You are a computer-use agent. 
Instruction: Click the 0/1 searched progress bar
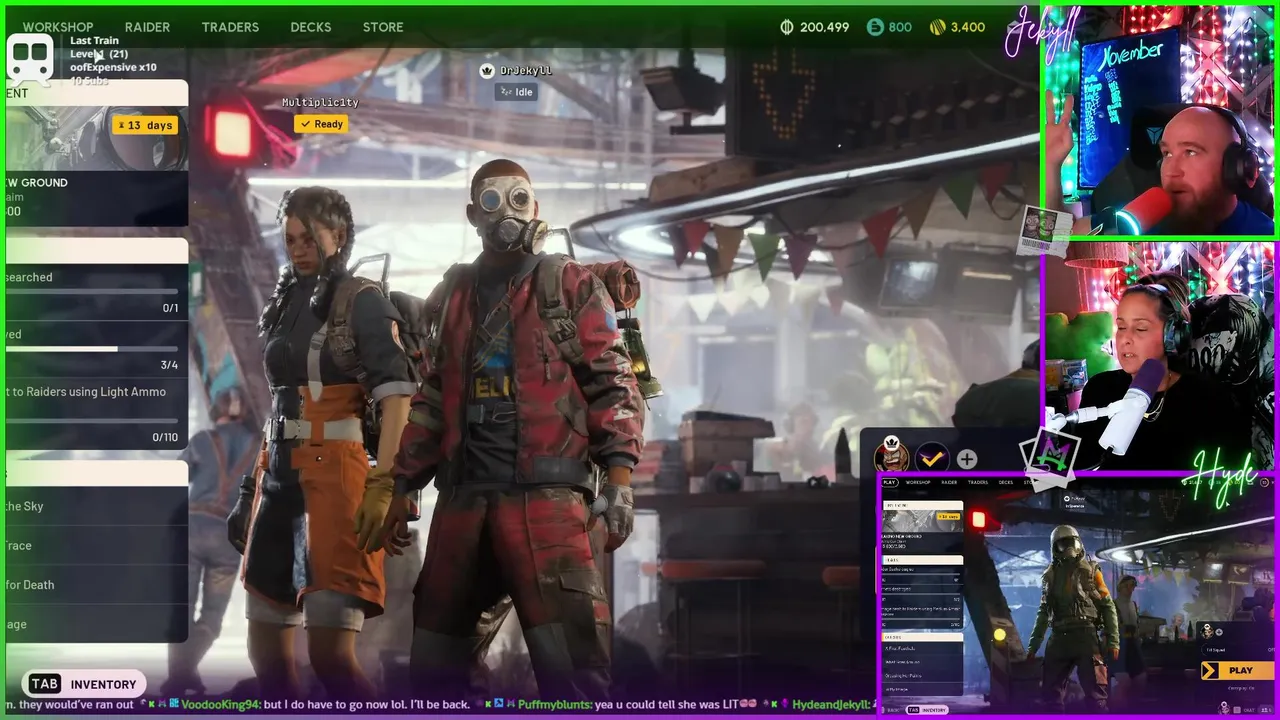click(92, 292)
